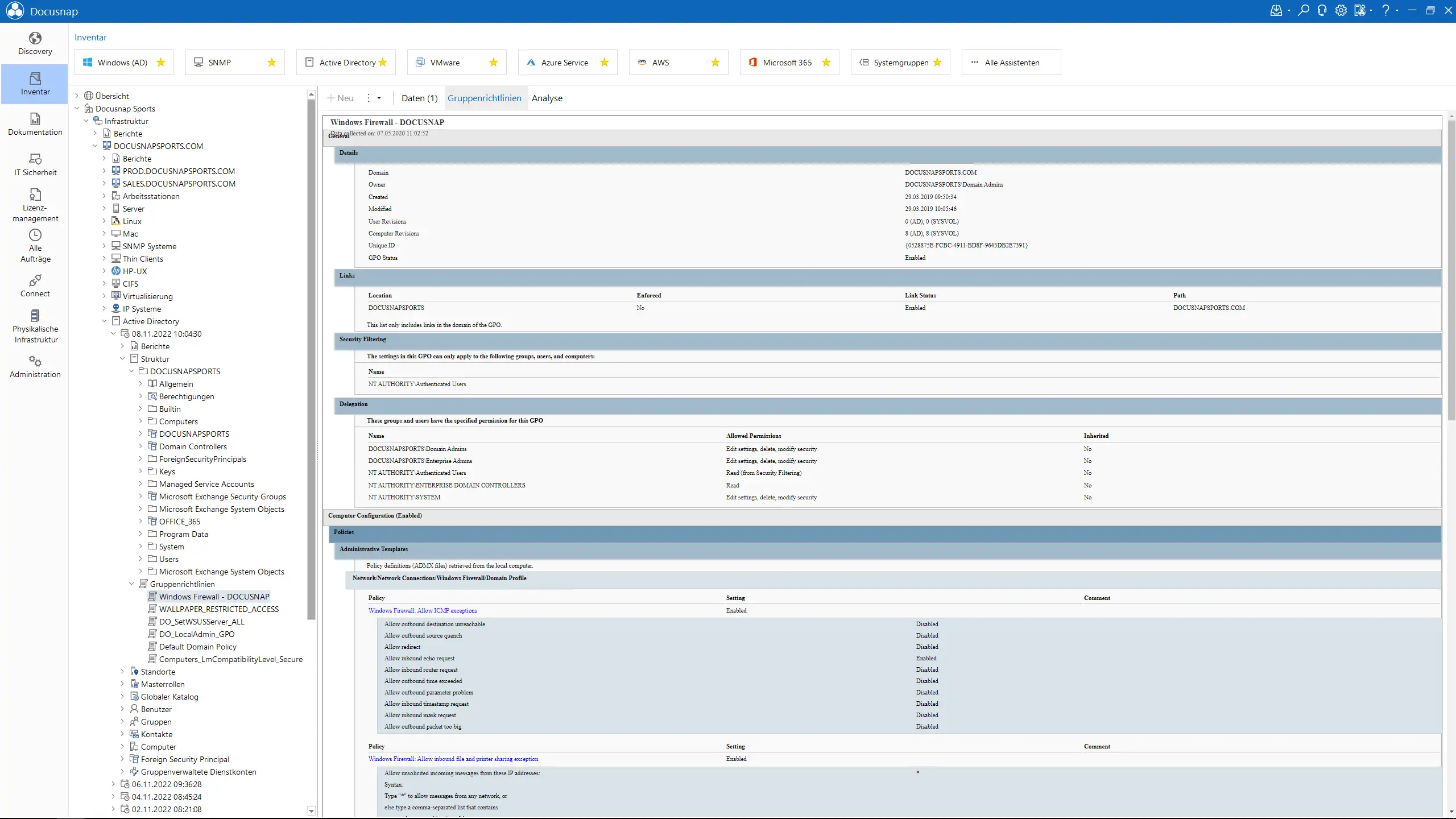Toggle favorite star on the Systemgruppen wizard
The width and height of the screenshot is (1456, 819).
pos(937,63)
